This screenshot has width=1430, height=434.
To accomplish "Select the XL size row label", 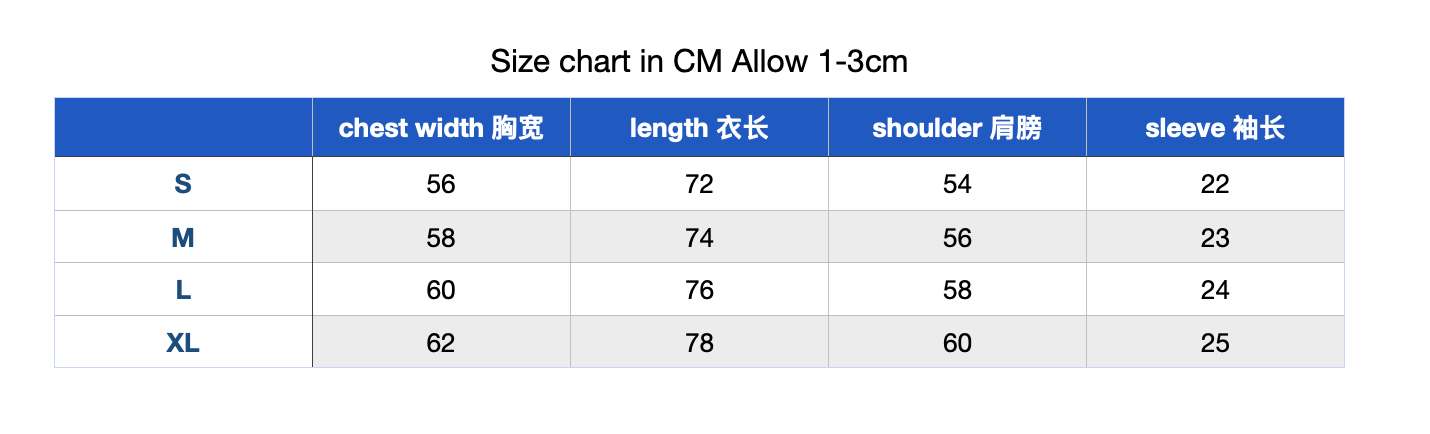I will pyautogui.click(x=183, y=342).
